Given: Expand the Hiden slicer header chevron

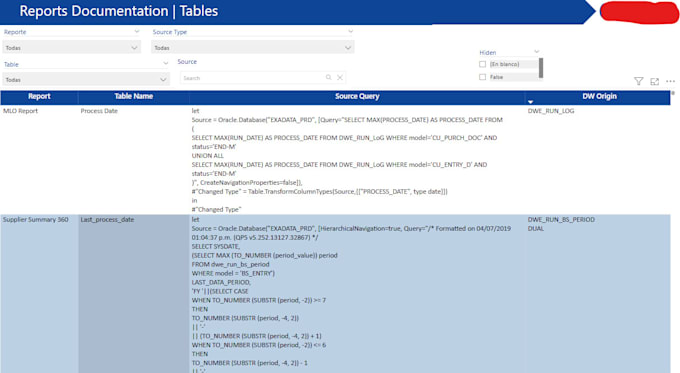Looking at the screenshot, I should pyautogui.click(x=536, y=52).
